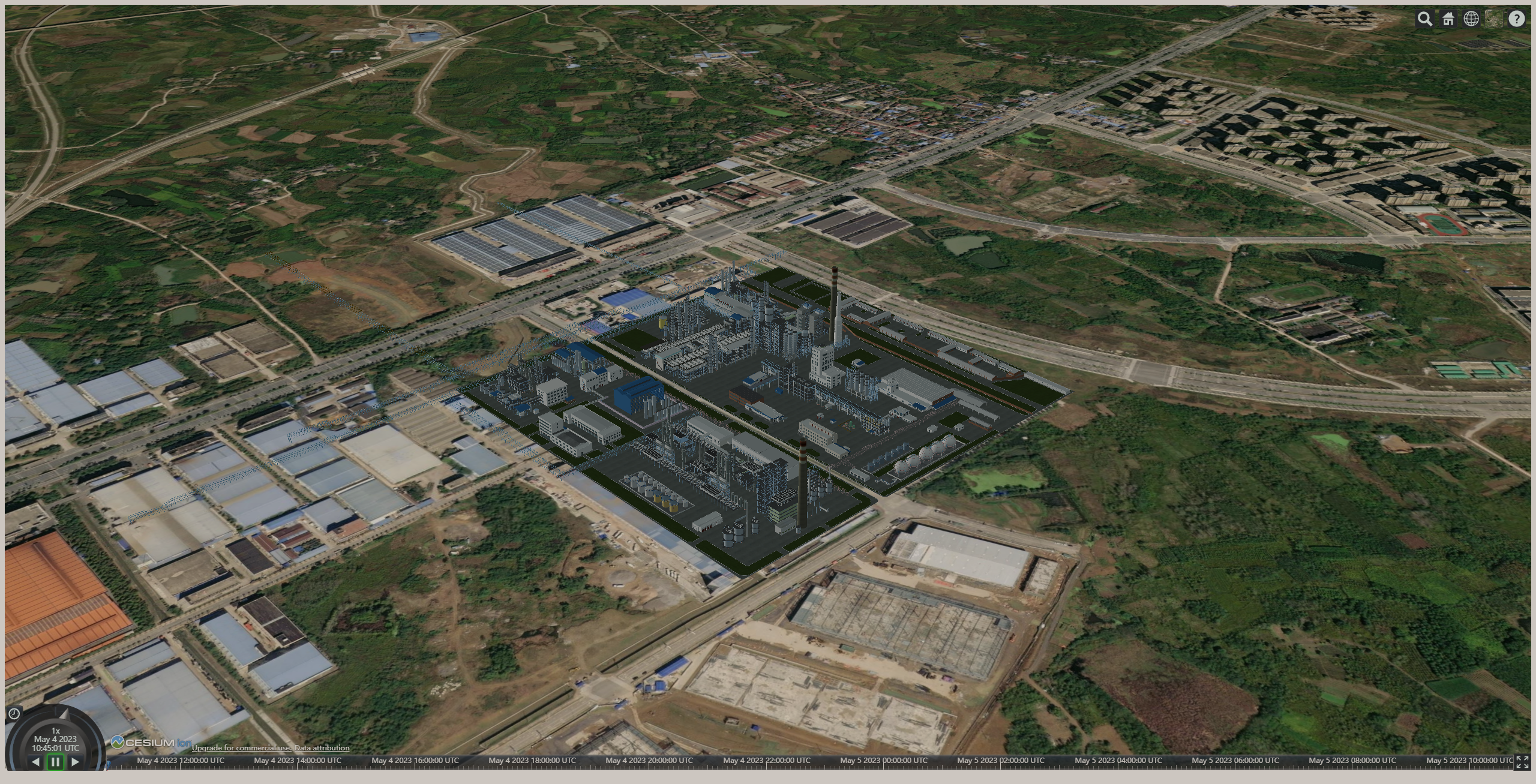
Task: Jump timeline to May 5 2023 04:00:00 UTC
Action: (1118, 761)
